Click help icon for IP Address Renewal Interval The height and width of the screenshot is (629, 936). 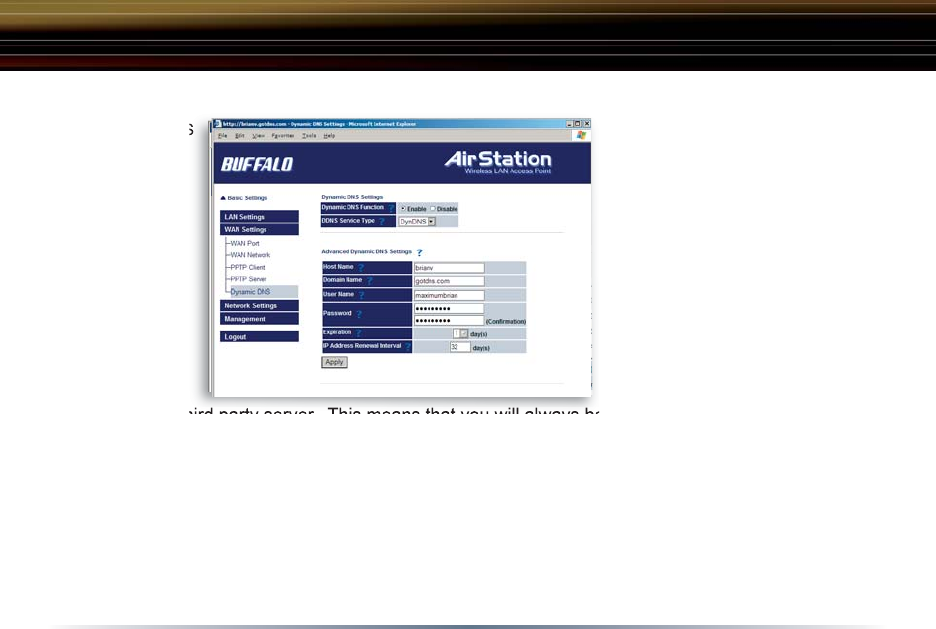pyautogui.click(x=408, y=346)
